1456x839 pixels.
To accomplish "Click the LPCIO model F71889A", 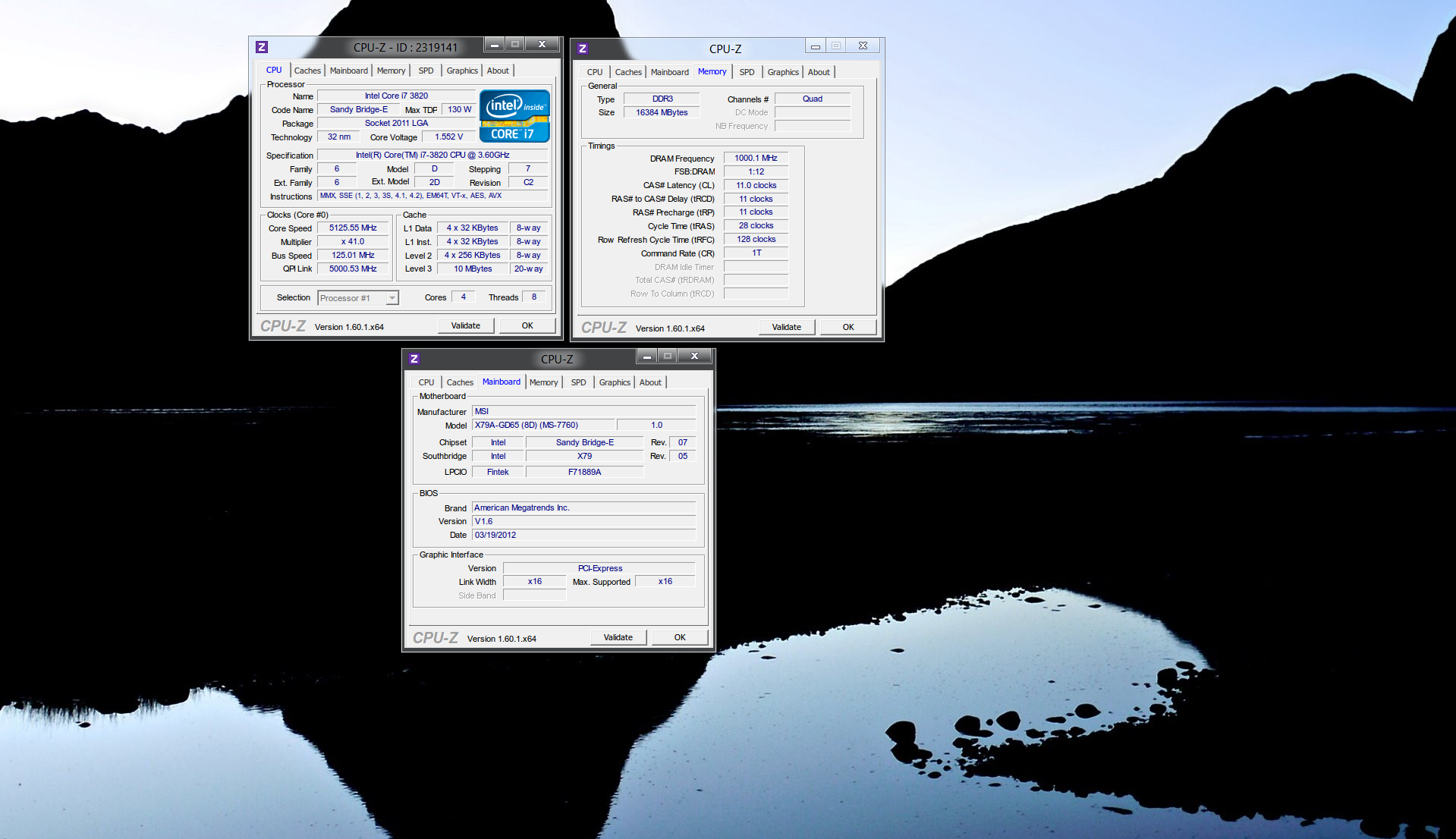I will pos(584,472).
